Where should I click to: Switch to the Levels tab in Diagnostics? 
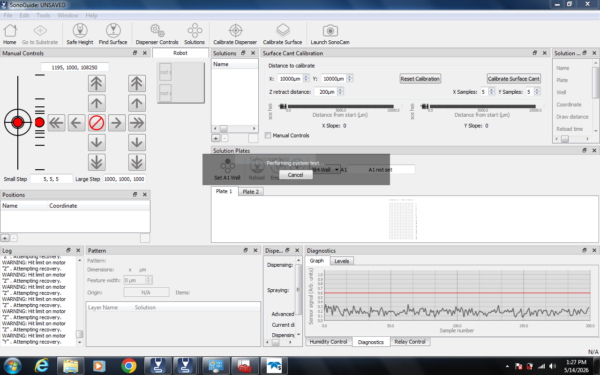[342, 261]
